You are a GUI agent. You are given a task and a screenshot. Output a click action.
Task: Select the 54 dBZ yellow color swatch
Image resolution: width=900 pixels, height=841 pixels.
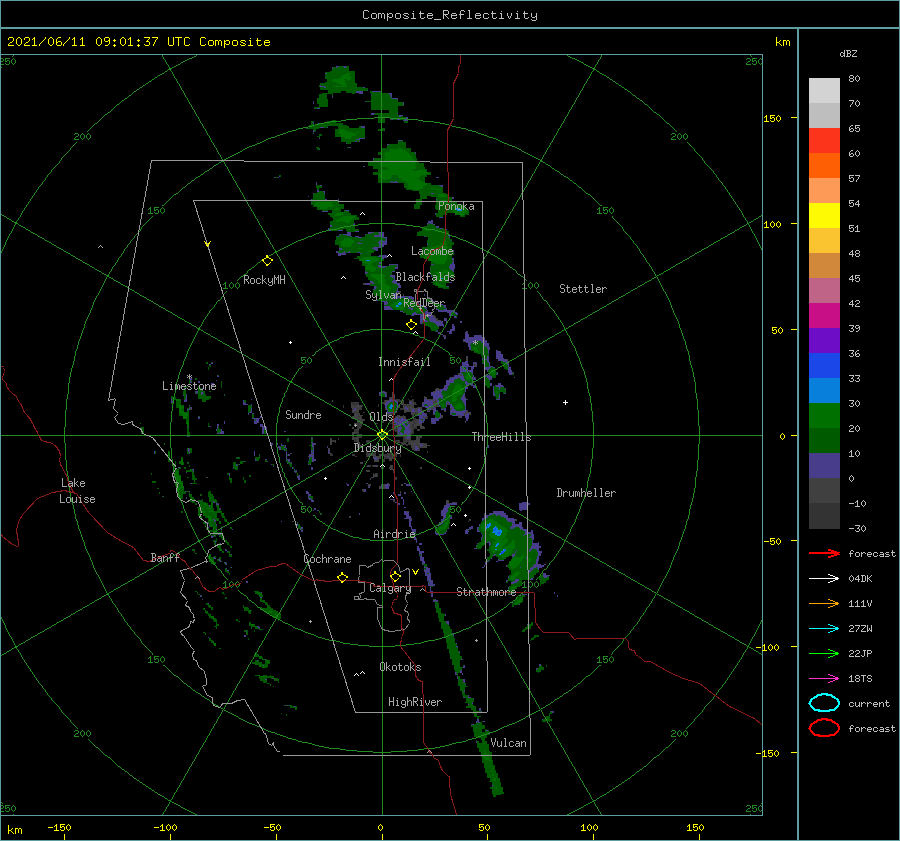click(x=824, y=216)
